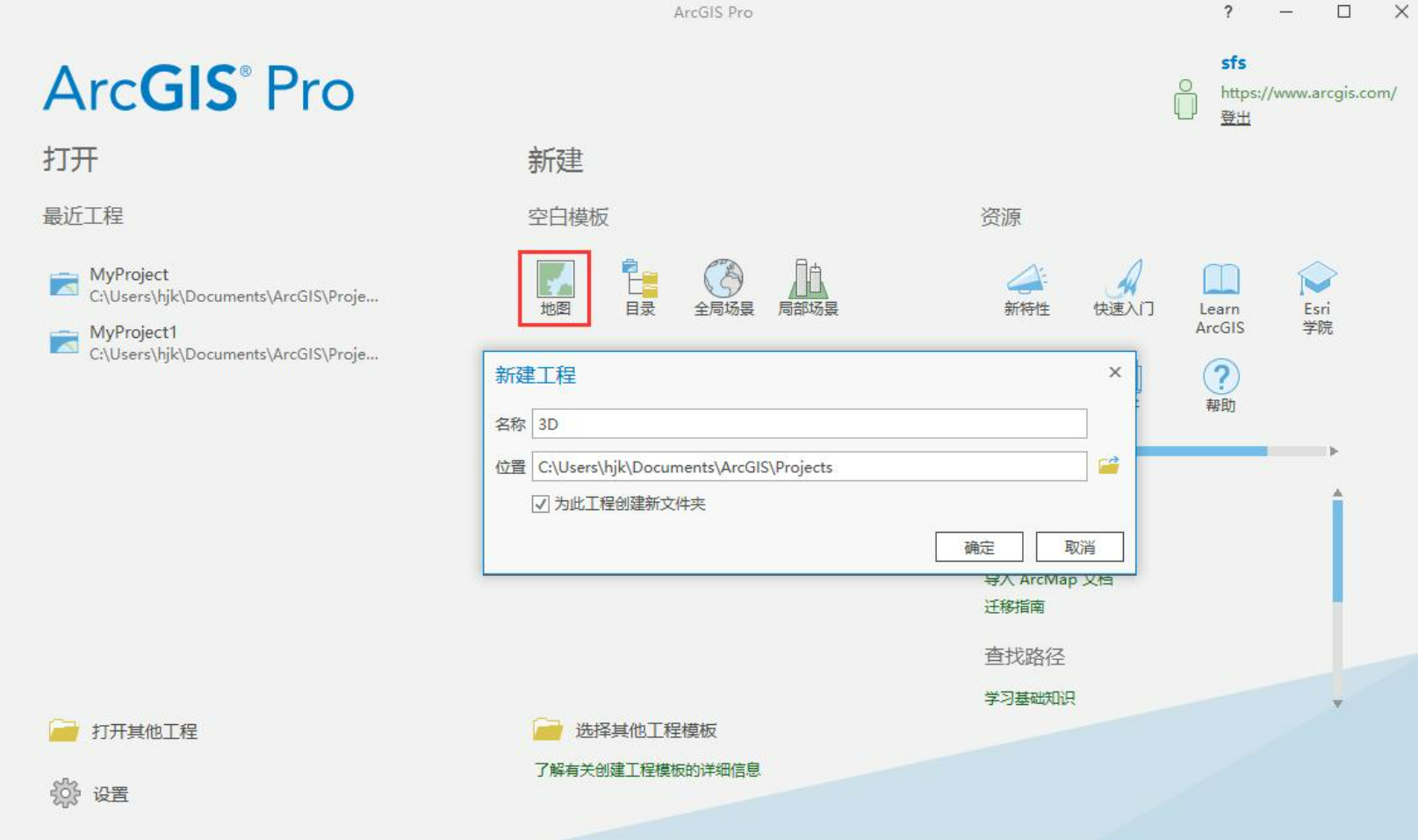1418x840 pixels.
Task: Open the 迁移指南 migration guide link
Action: 1014,607
